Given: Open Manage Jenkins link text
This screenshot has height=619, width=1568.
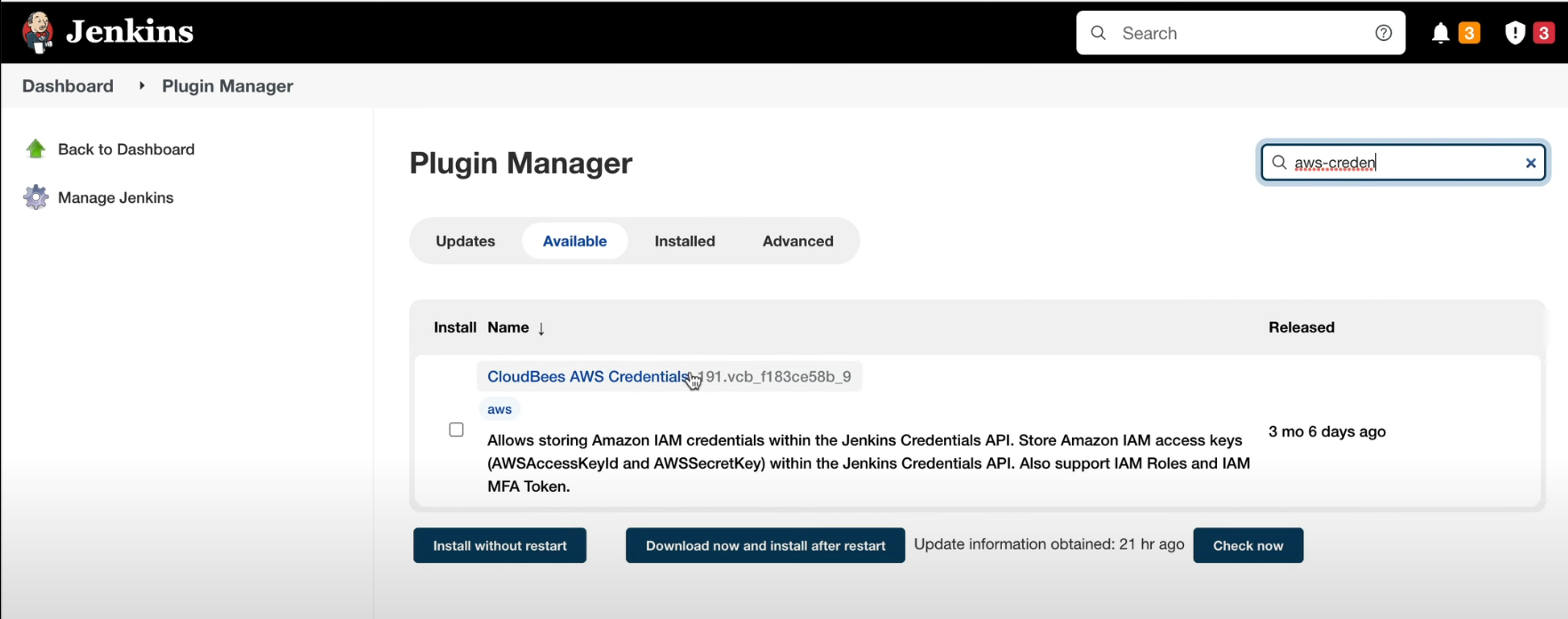Looking at the screenshot, I should click(116, 197).
